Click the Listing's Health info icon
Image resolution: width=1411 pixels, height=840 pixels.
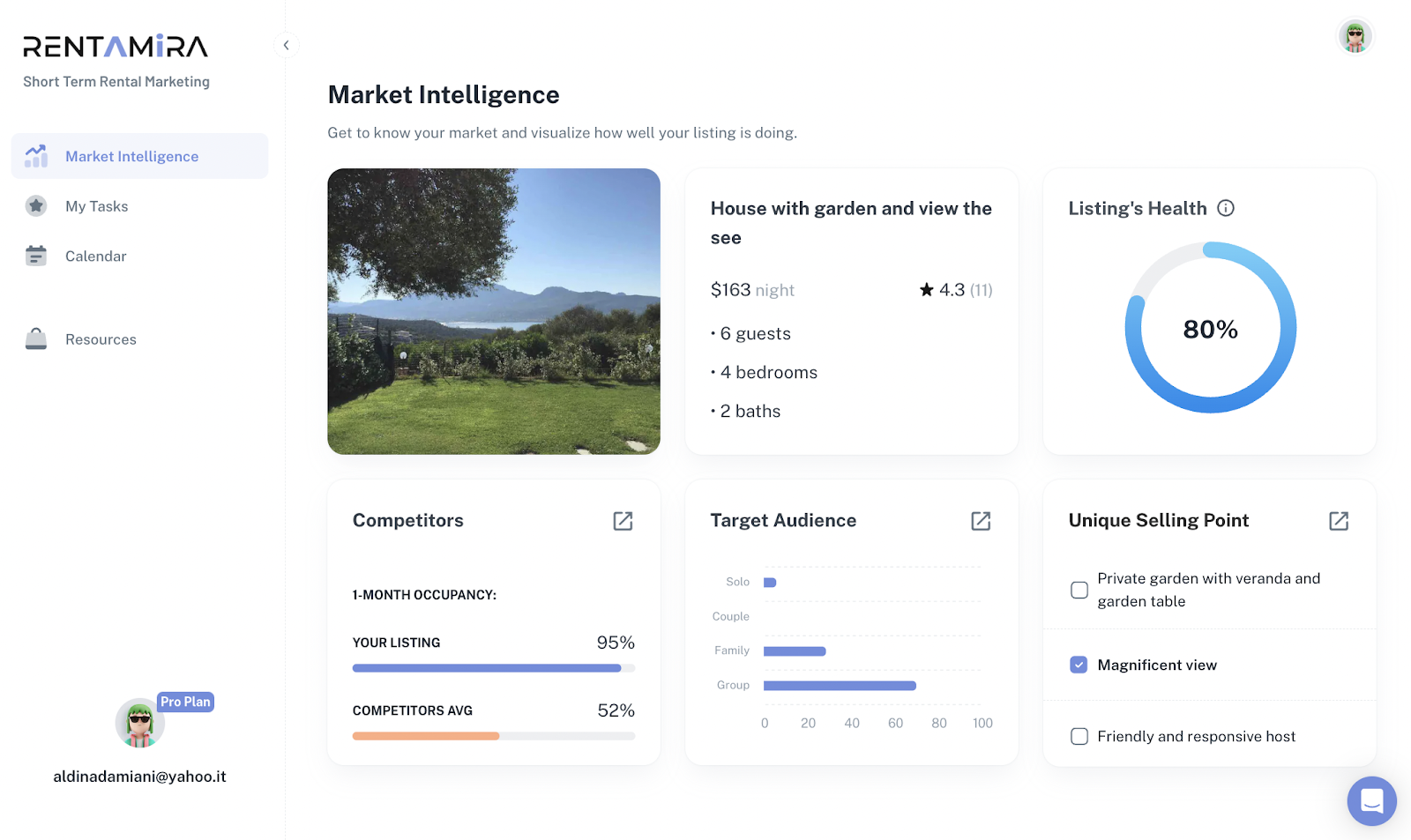1226,208
